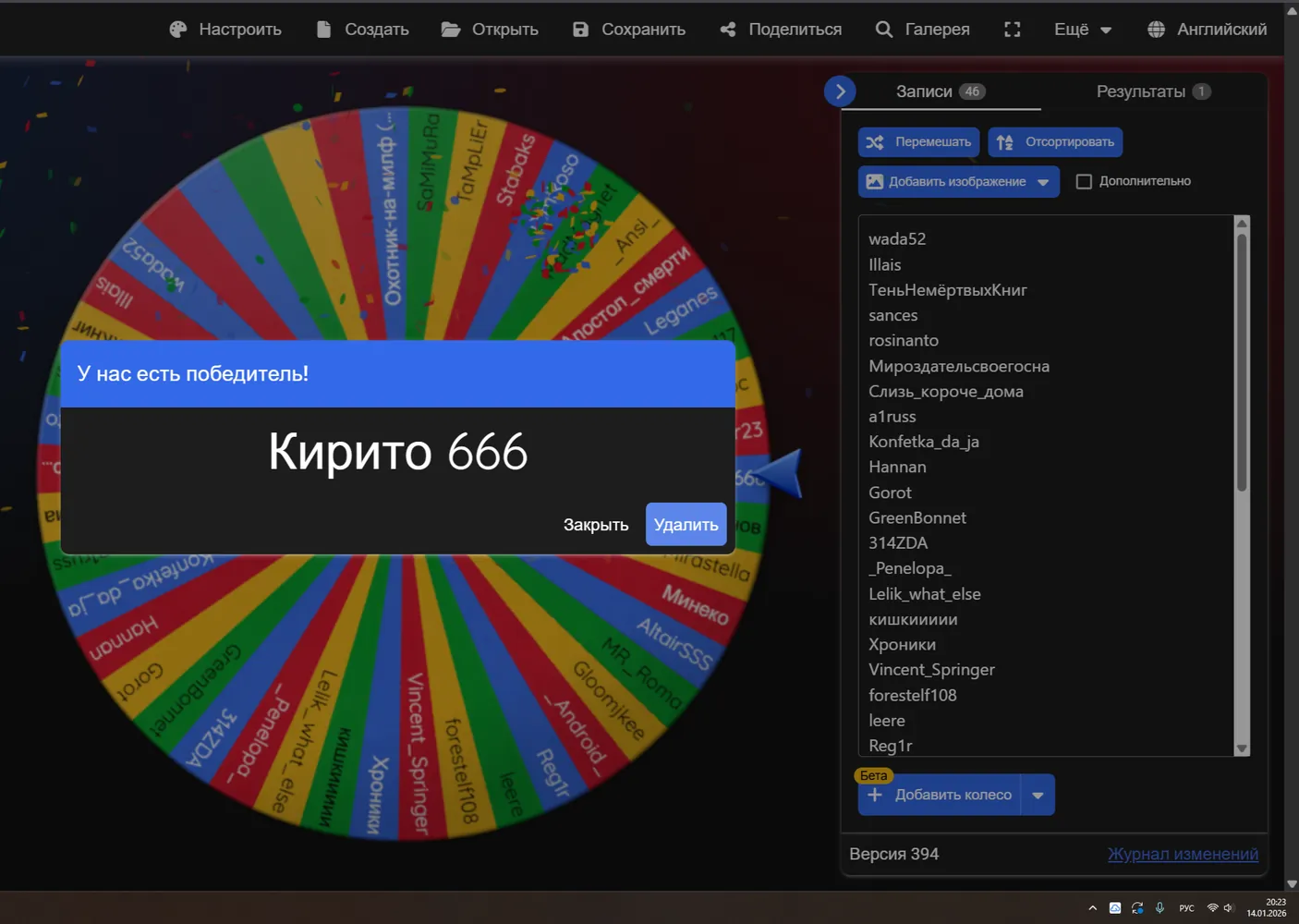Open the cloud app tray icon
The height and width of the screenshot is (924, 1299).
pos(1115,908)
